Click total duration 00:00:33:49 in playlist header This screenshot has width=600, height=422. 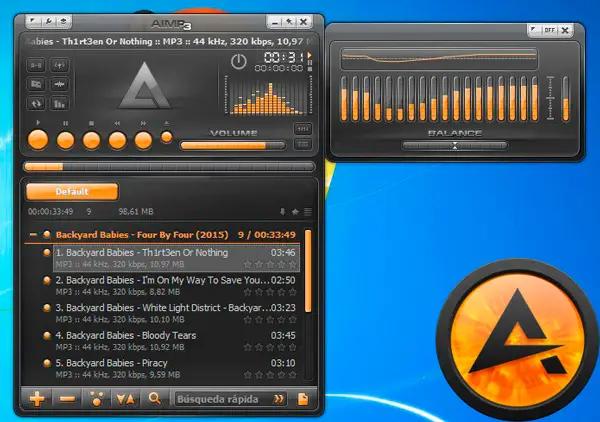click(x=51, y=212)
